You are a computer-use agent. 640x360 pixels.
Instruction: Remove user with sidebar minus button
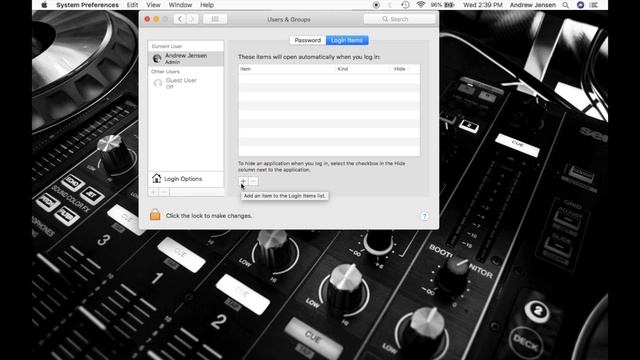pyautogui.click(x=164, y=192)
